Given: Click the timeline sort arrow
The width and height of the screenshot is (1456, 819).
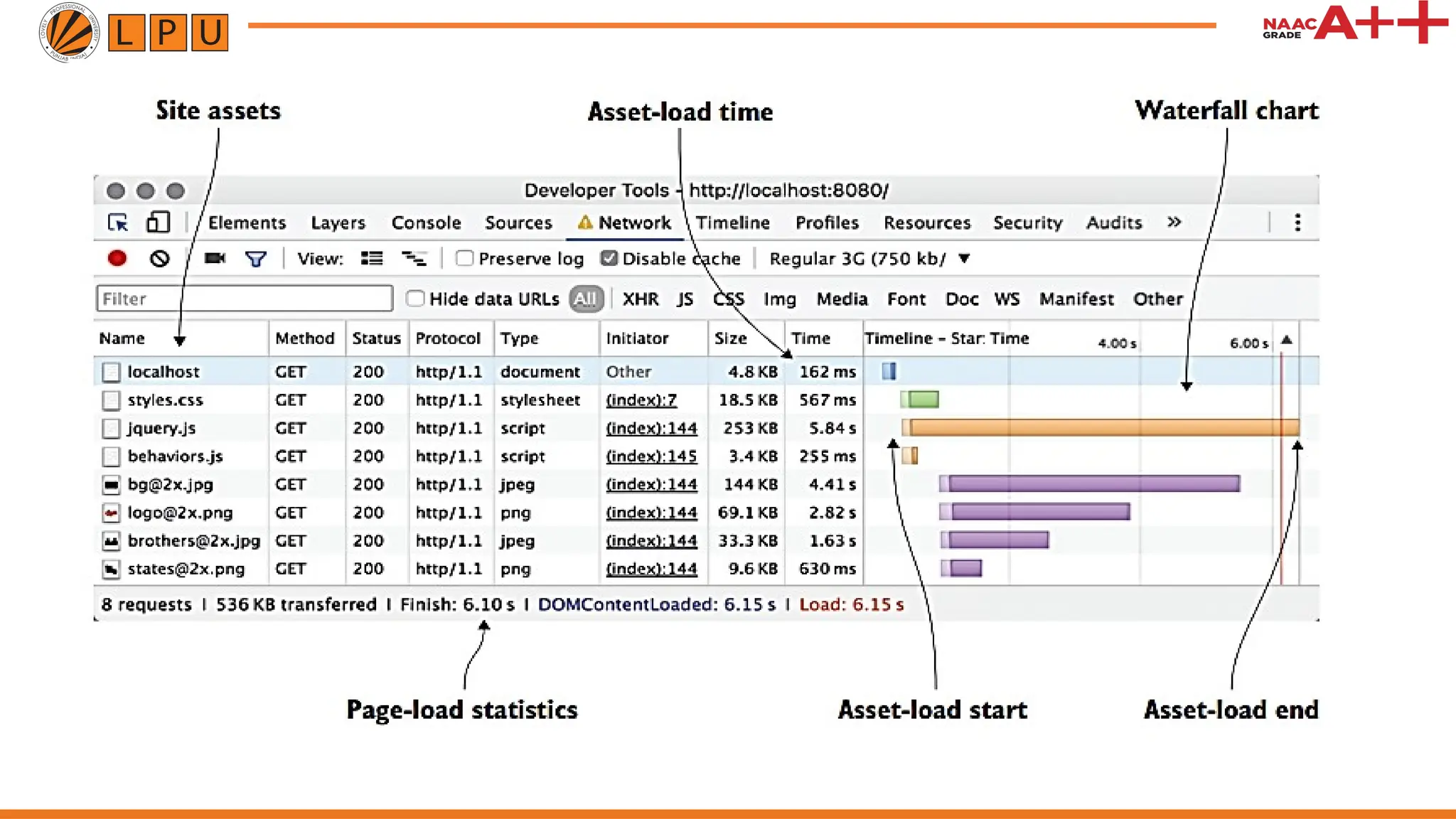Looking at the screenshot, I should [x=1286, y=340].
